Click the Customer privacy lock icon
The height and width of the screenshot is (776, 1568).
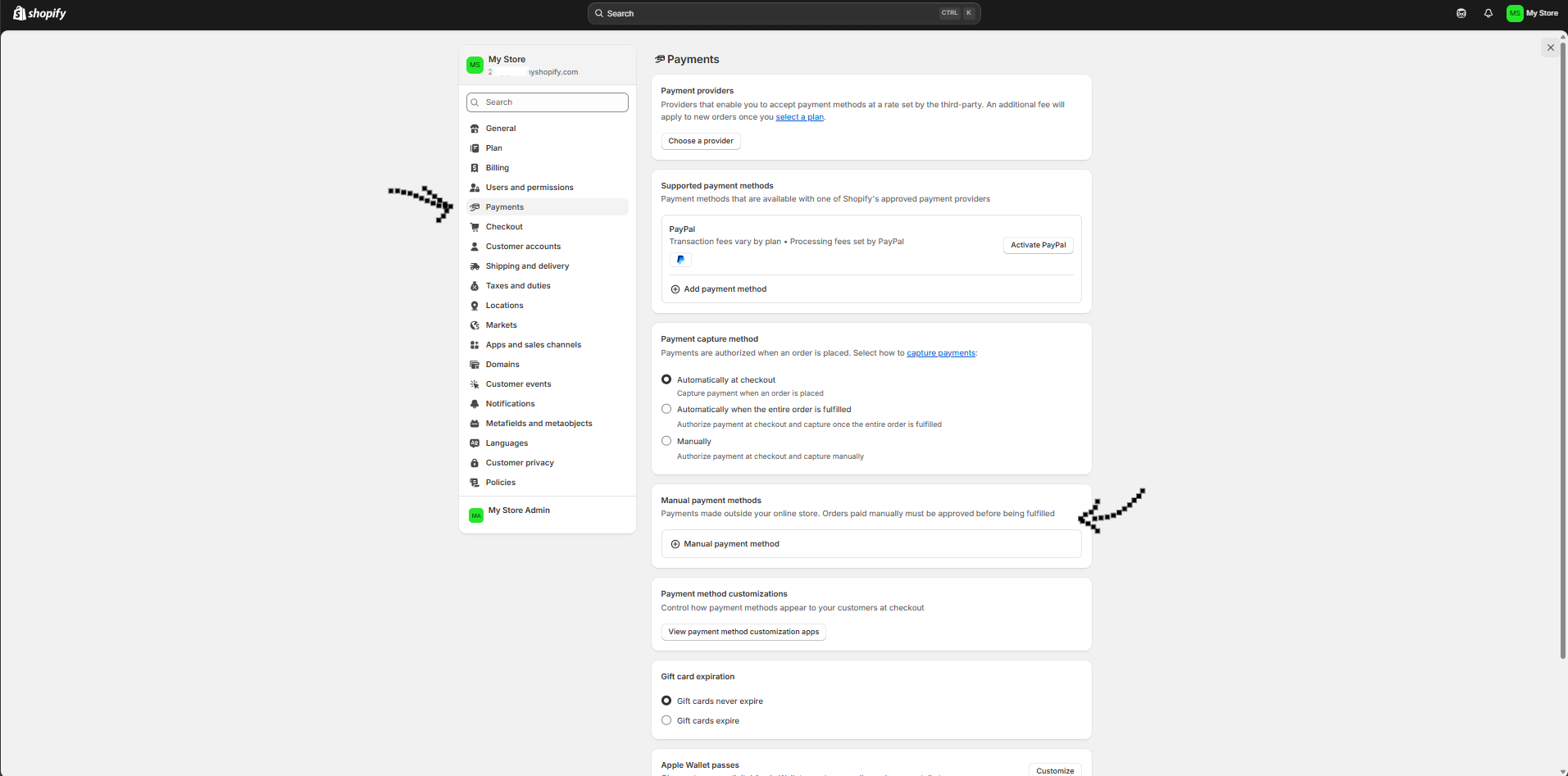point(475,463)
